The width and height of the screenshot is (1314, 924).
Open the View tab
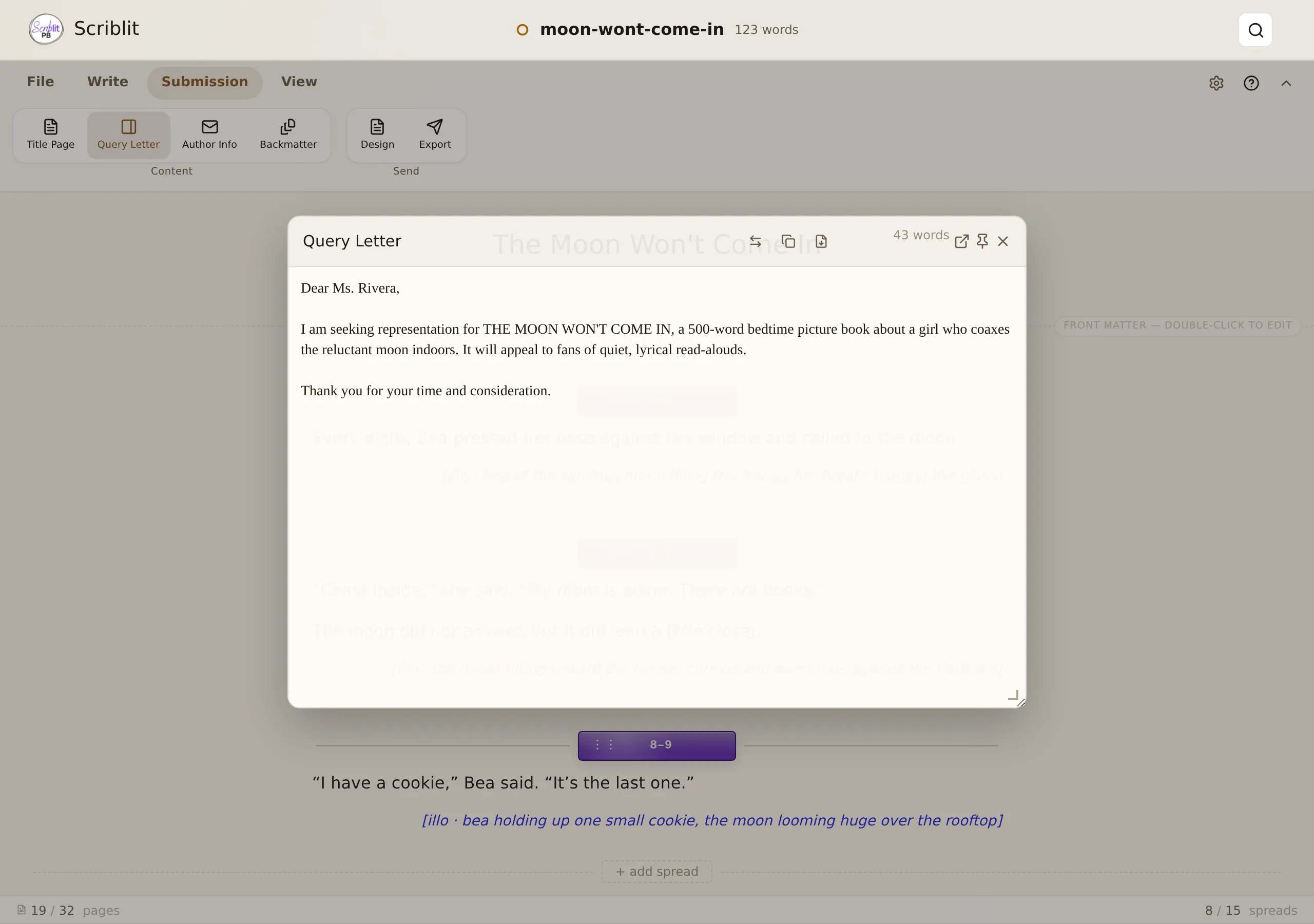click(299, 82)
